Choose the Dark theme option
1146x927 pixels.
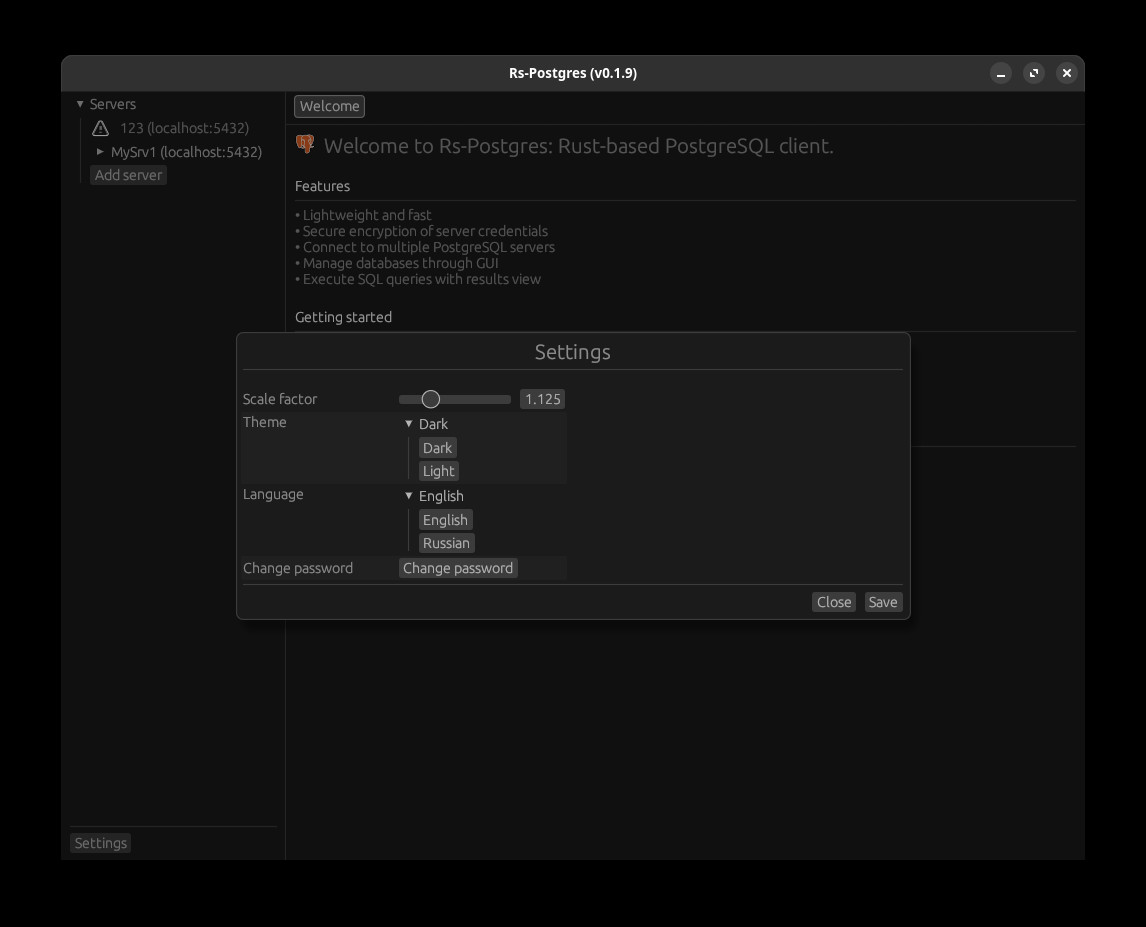pyautogui.click(x=437, y=447)
